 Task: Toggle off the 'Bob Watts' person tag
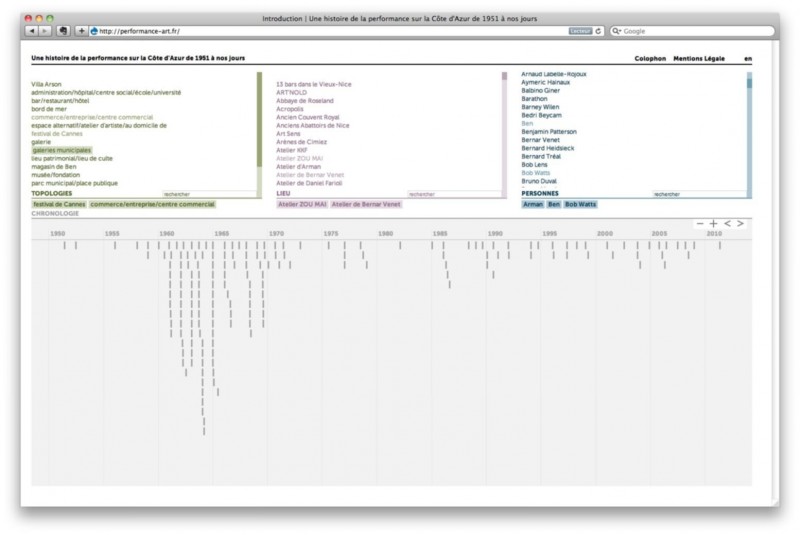(579, 204)
